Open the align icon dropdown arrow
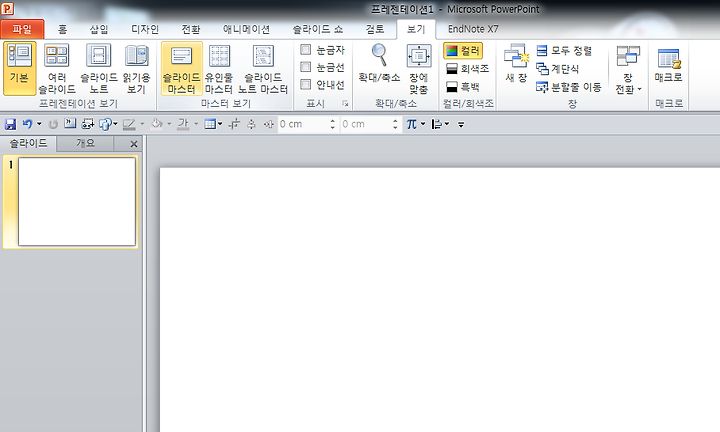Viewport: 720px width, 432px height. pos(447,124)
